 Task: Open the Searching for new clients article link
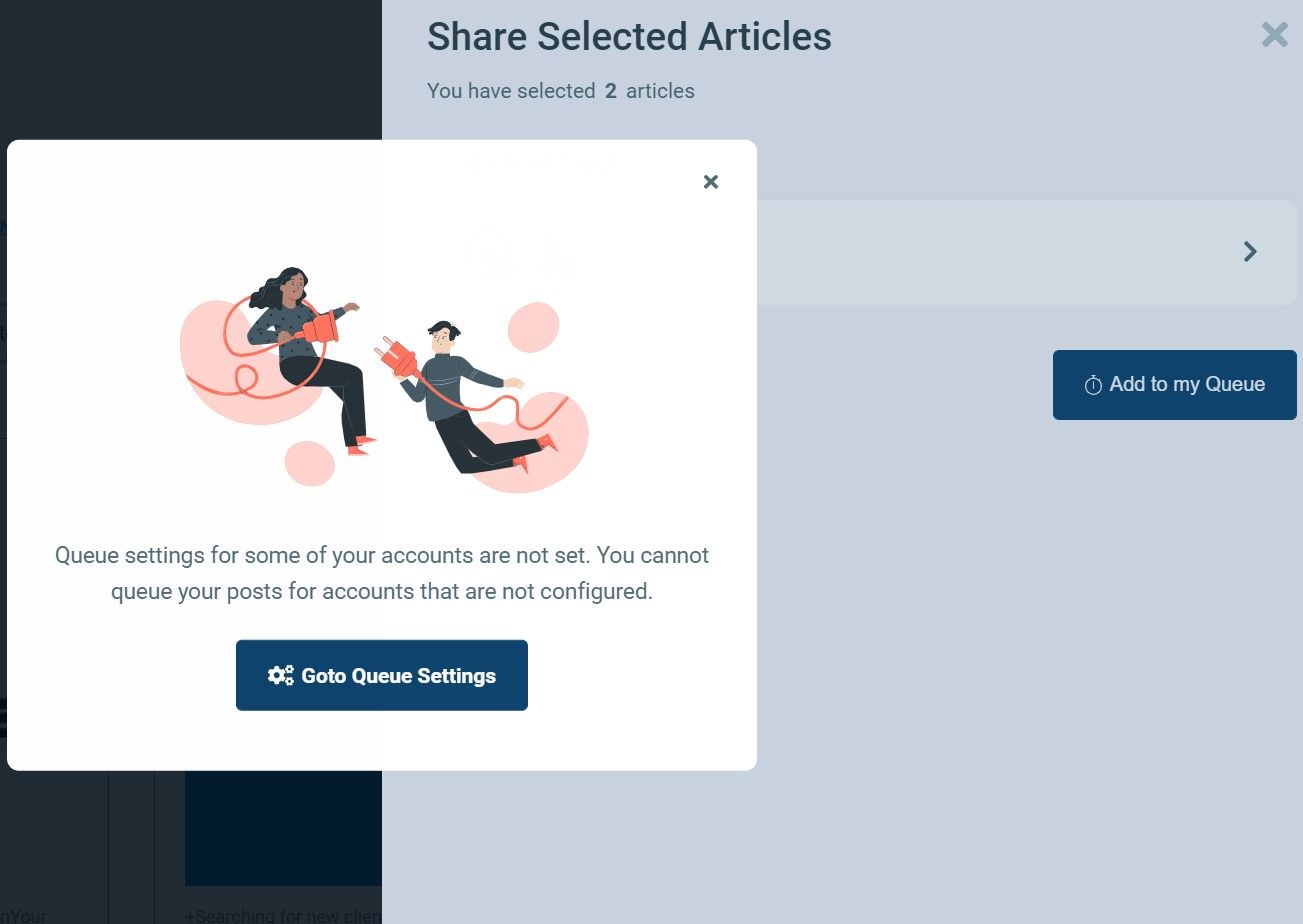point(283,915)
